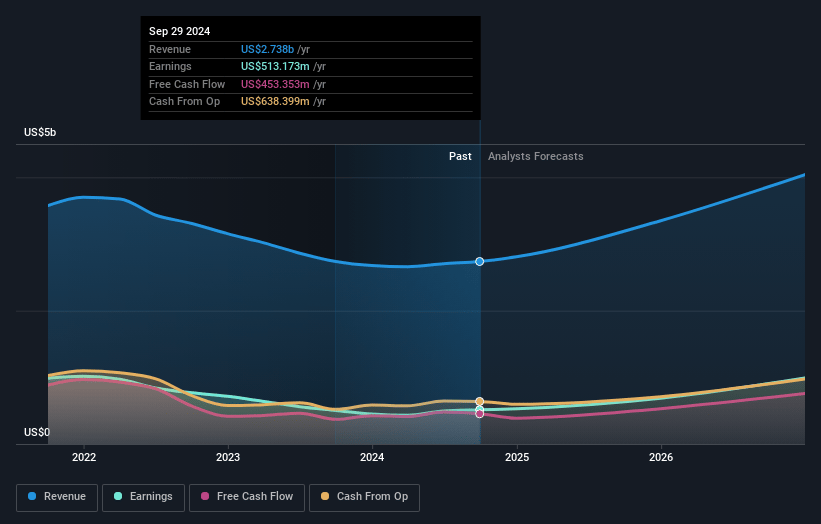This screenshot has width=821, height=524.
Task: Click the blue Revenue data point marker
Action: click(480, 261)
